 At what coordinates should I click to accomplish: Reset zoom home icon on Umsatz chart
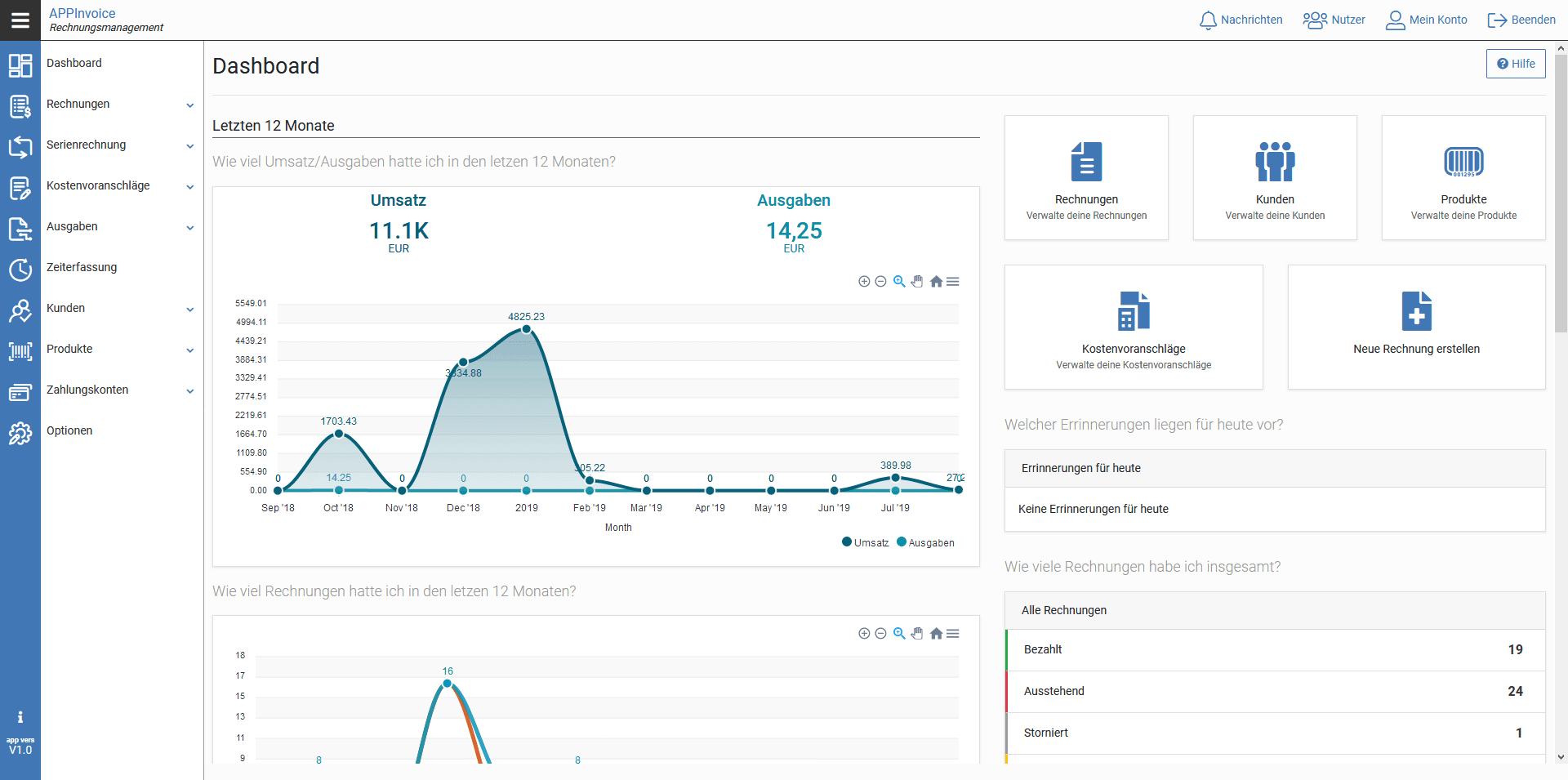point(936,281)
